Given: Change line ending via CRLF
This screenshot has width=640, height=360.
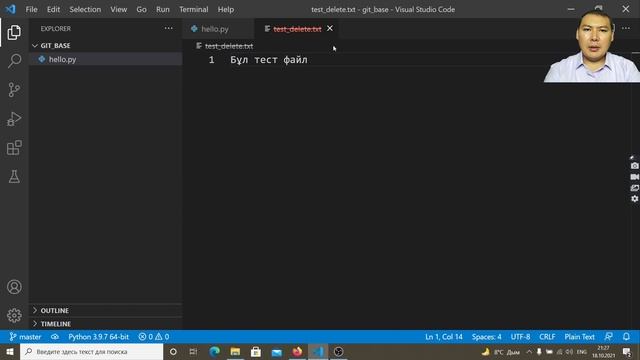Looking at the screenshot, I should point(547,337).
